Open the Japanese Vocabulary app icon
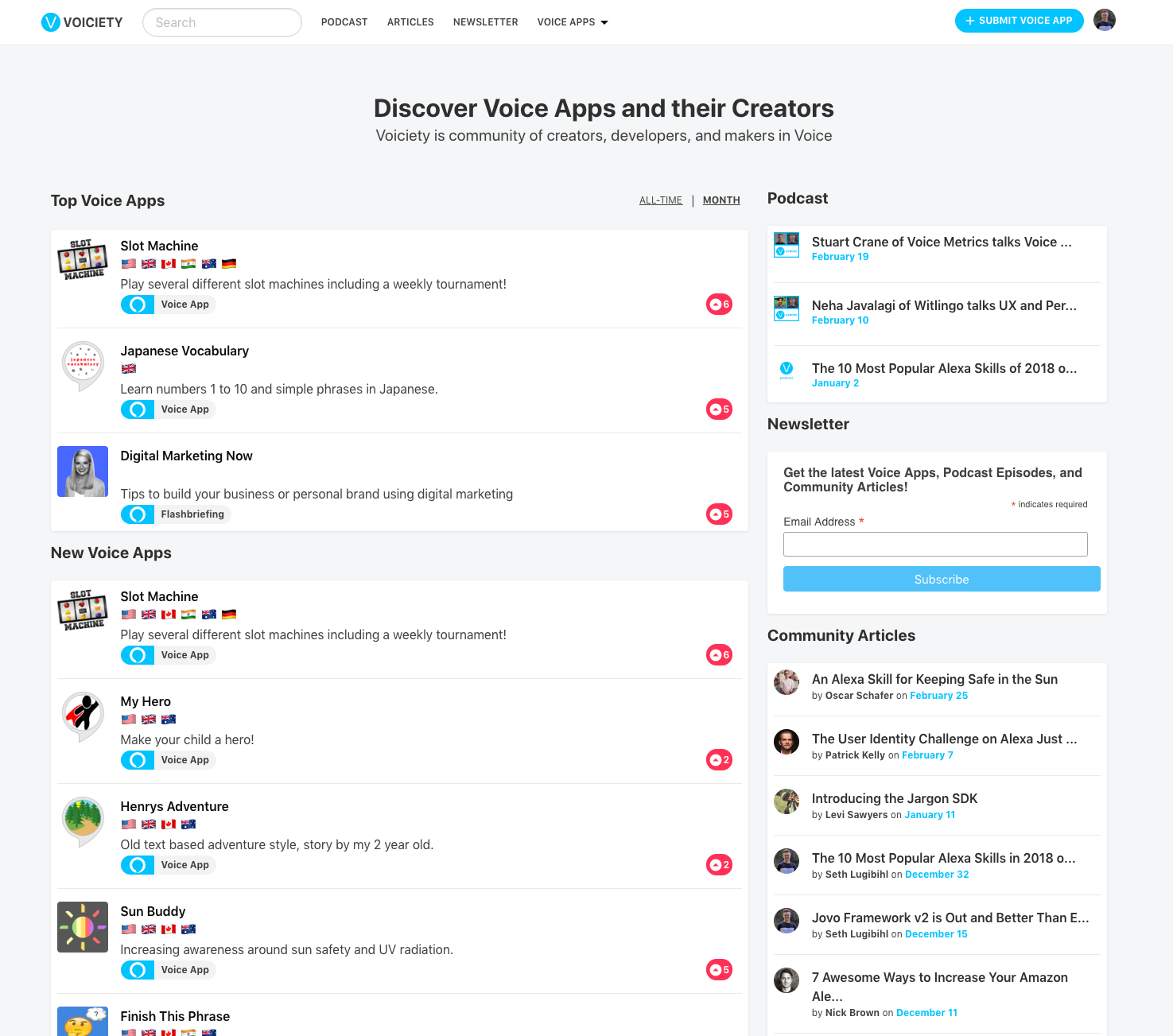The width and height of the screenshot is (1173, 1036). tap(83, 367)
